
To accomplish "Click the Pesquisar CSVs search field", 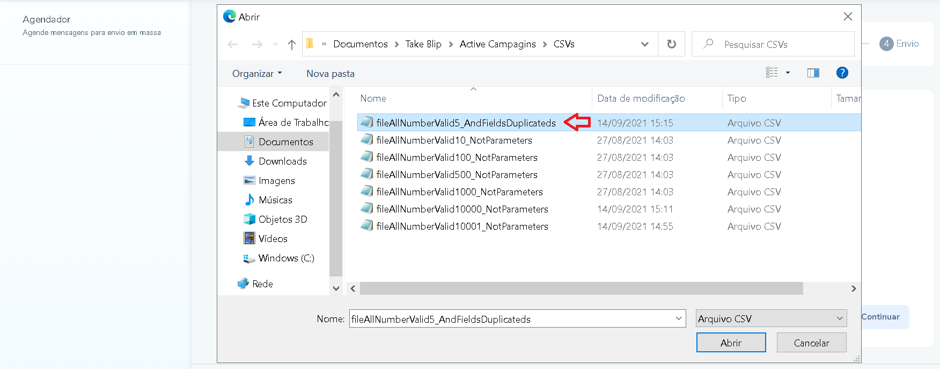I will (773, 44).
